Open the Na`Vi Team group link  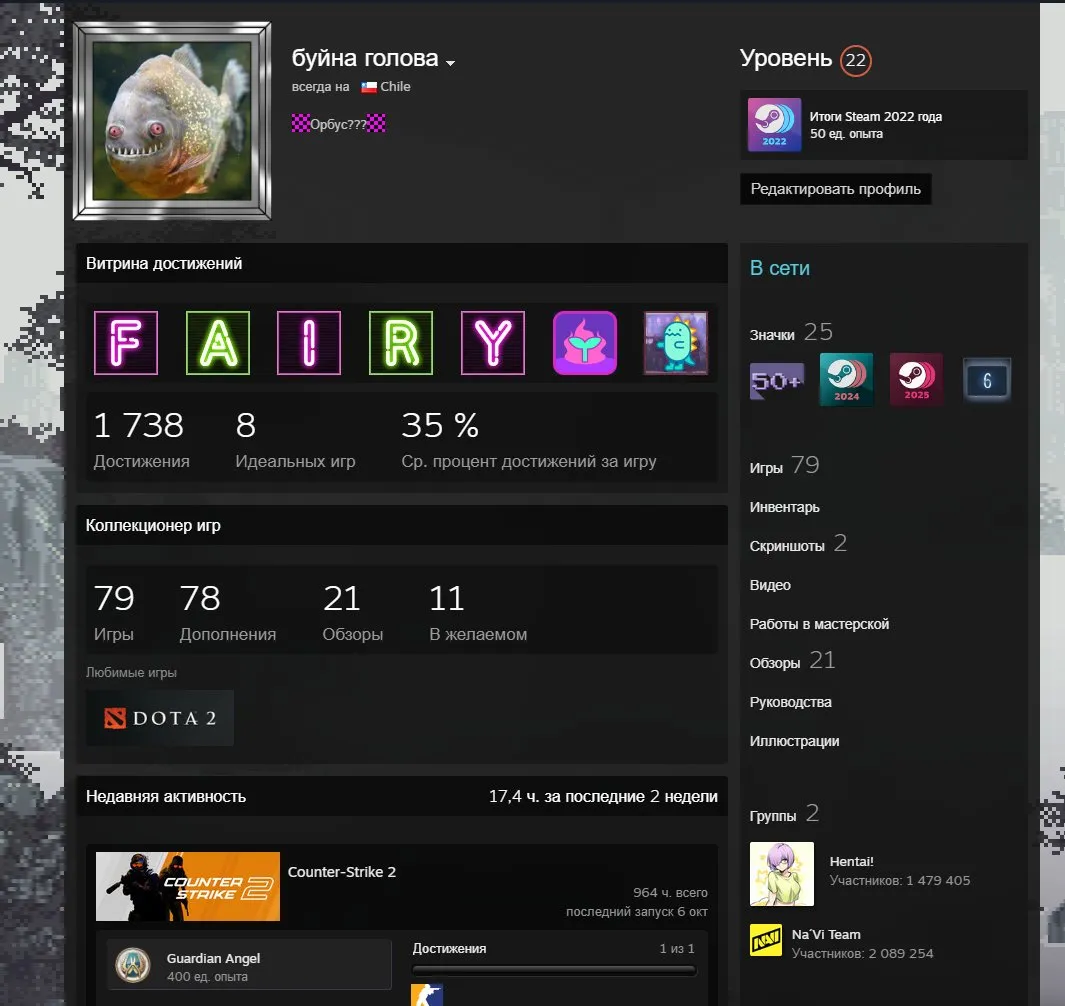826,935
